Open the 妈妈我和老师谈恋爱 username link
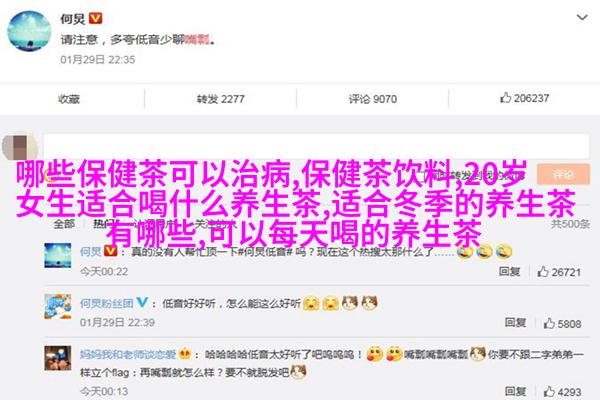 point(128,354)
